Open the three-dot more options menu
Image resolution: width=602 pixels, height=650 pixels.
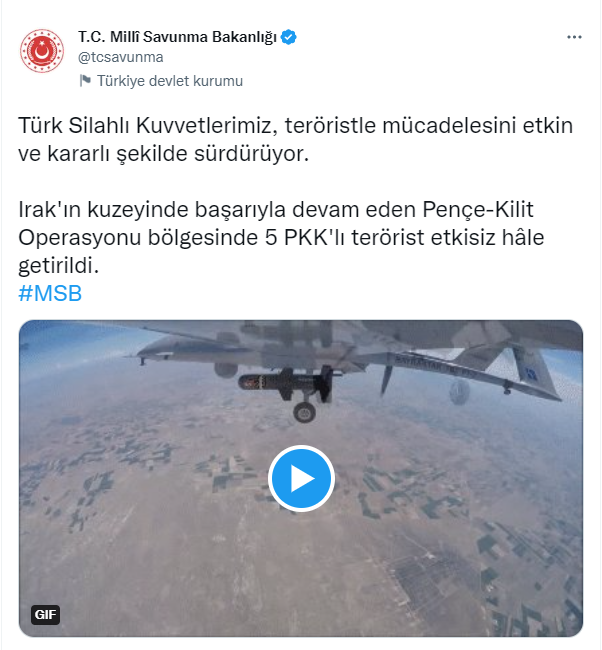574,37
